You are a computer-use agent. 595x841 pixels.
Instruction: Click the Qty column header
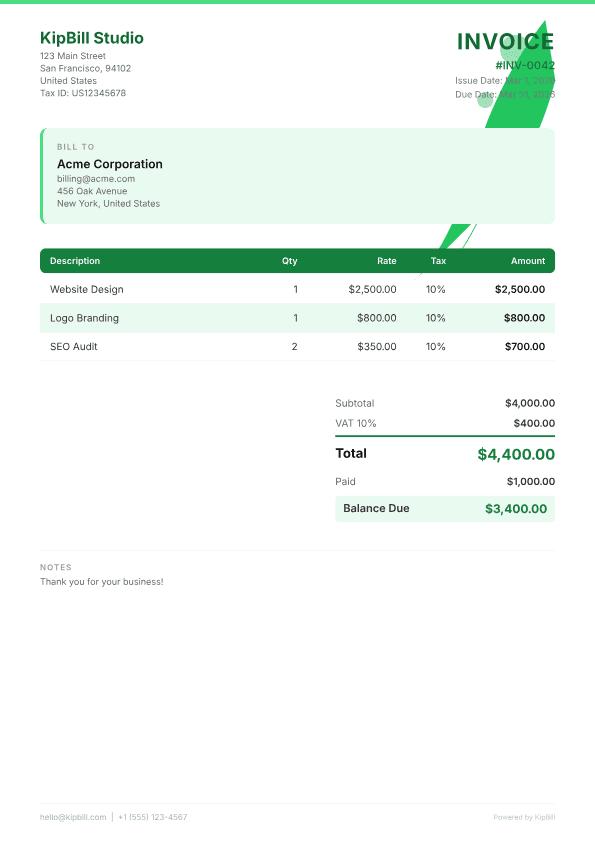290,261
